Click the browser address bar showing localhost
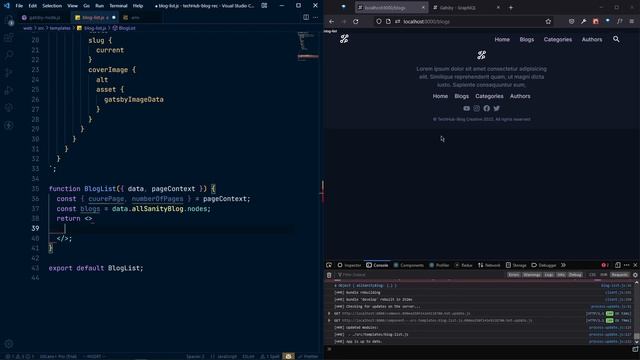This screenshot has height=360, width=640. [x=463, y=22]
